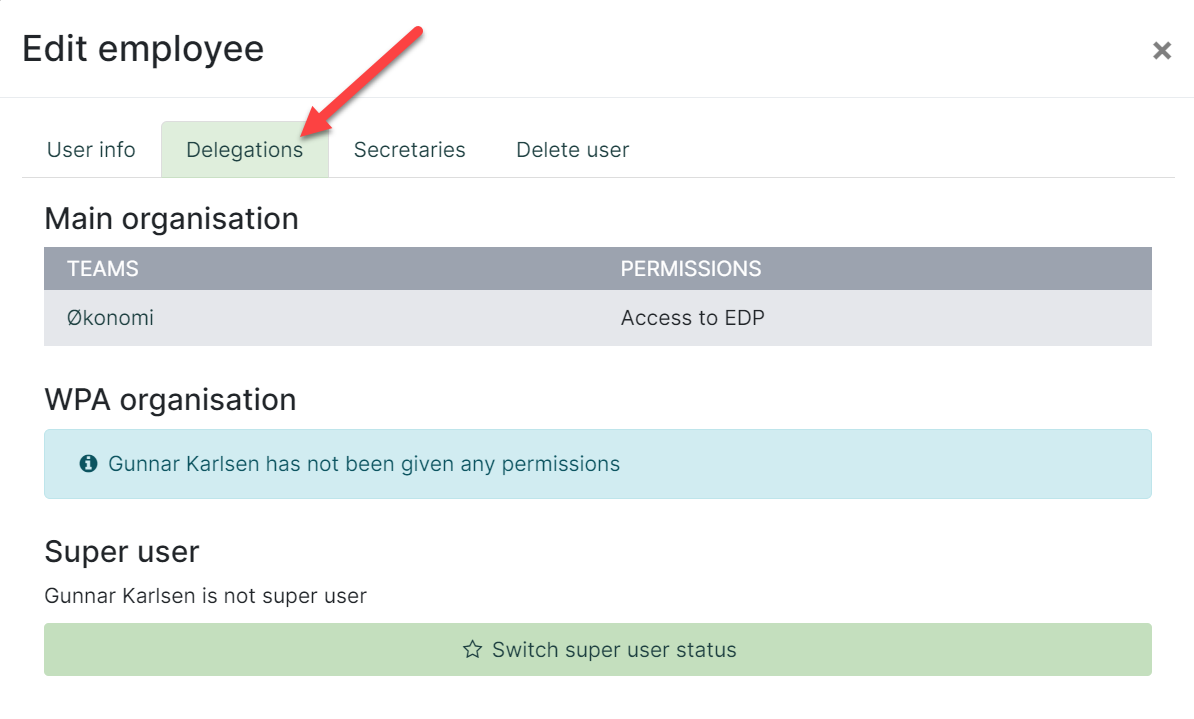Switch to the Secretaries tab
This screenshot has width=1194, height=719.
click(409, 149)
